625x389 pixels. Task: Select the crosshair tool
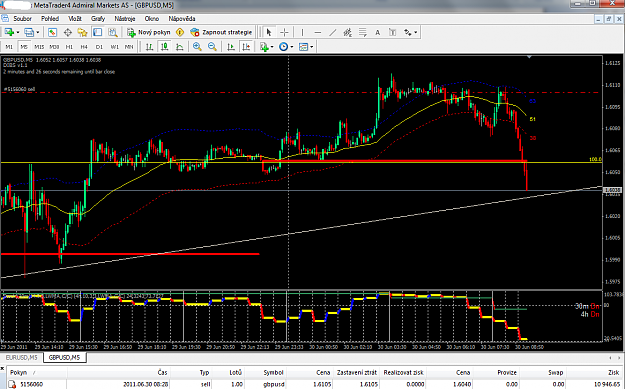coord(284,32)
